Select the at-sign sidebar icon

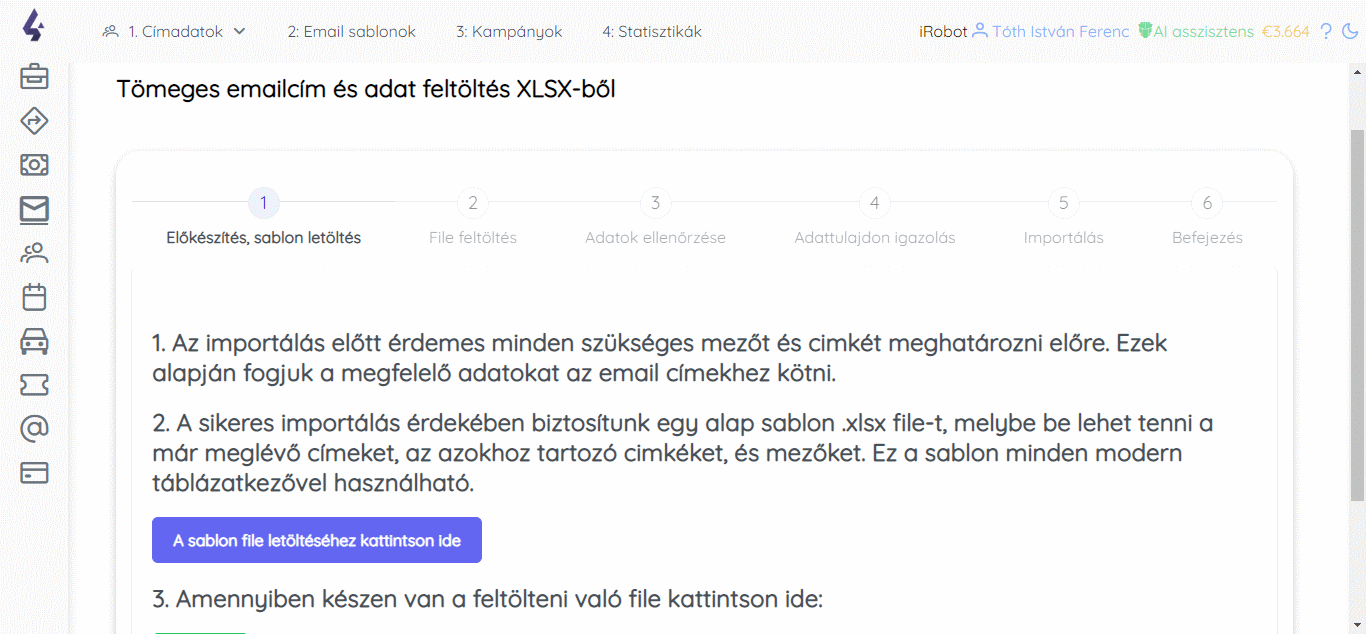tap(34, 429)
